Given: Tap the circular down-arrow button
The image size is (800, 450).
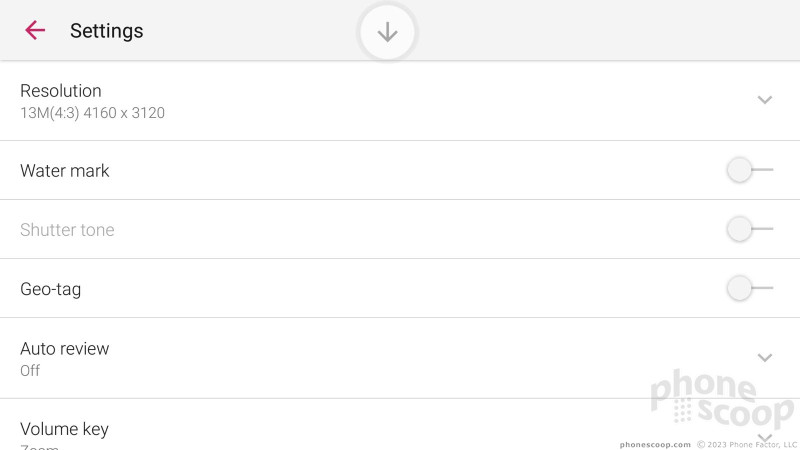Looking at the screenshot, I should (387, 32).
